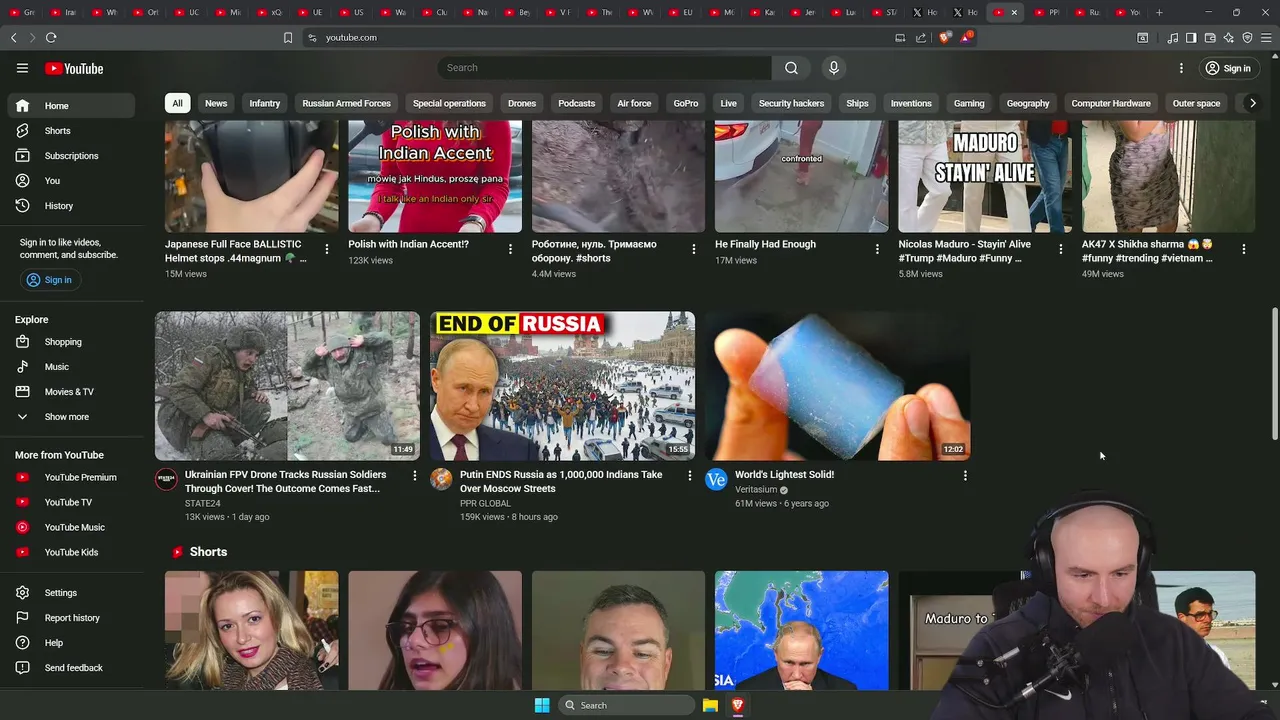Open options for Ukrainian FPV Drone video

415,476
